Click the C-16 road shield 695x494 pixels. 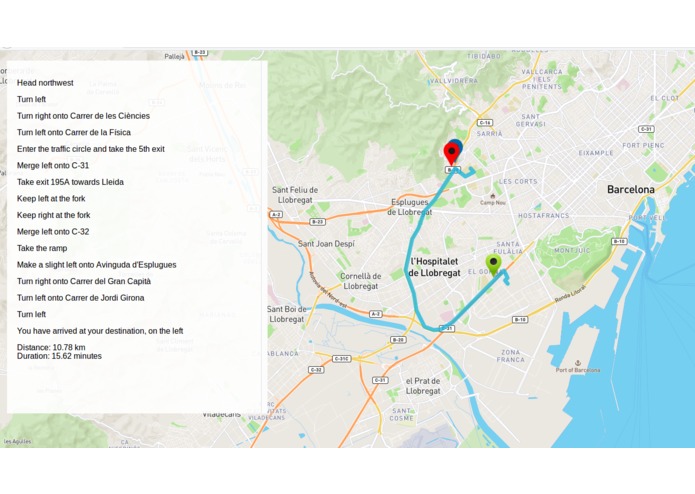click(x=484, y=123)
